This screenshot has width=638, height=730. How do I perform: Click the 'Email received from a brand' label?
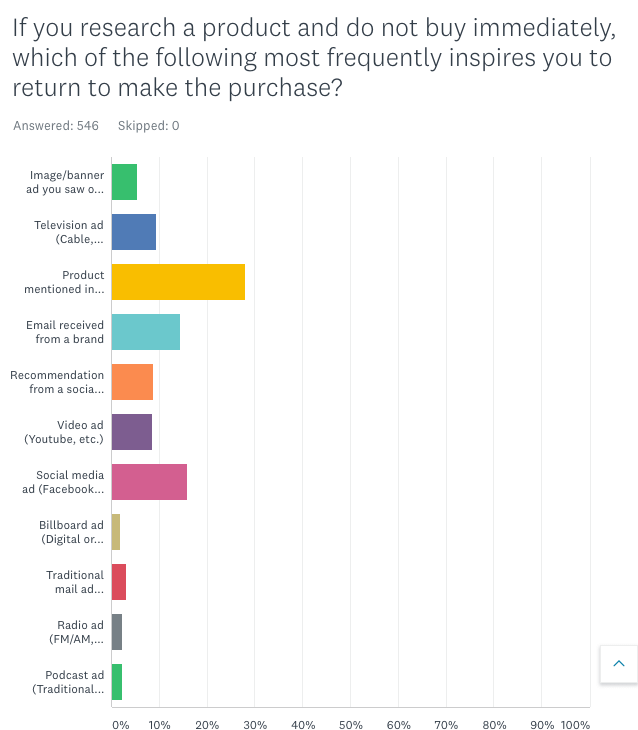[65, 332]
